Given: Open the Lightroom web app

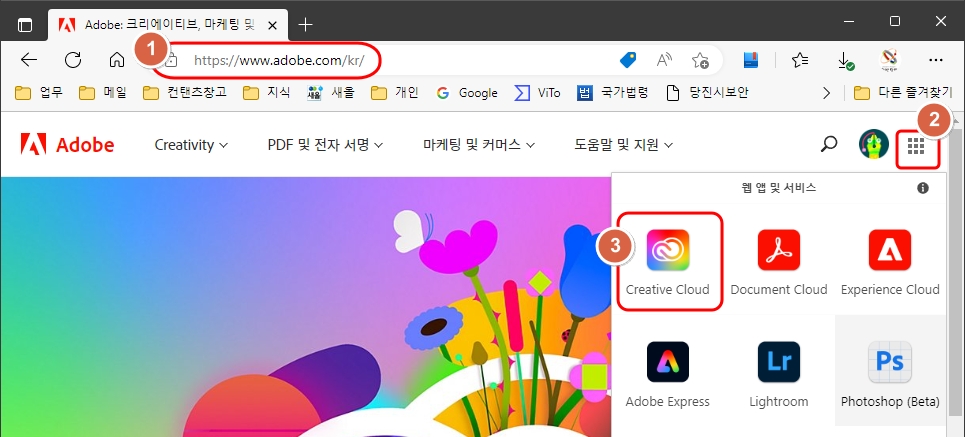Looking at the screenshot, I should [779, 375].
